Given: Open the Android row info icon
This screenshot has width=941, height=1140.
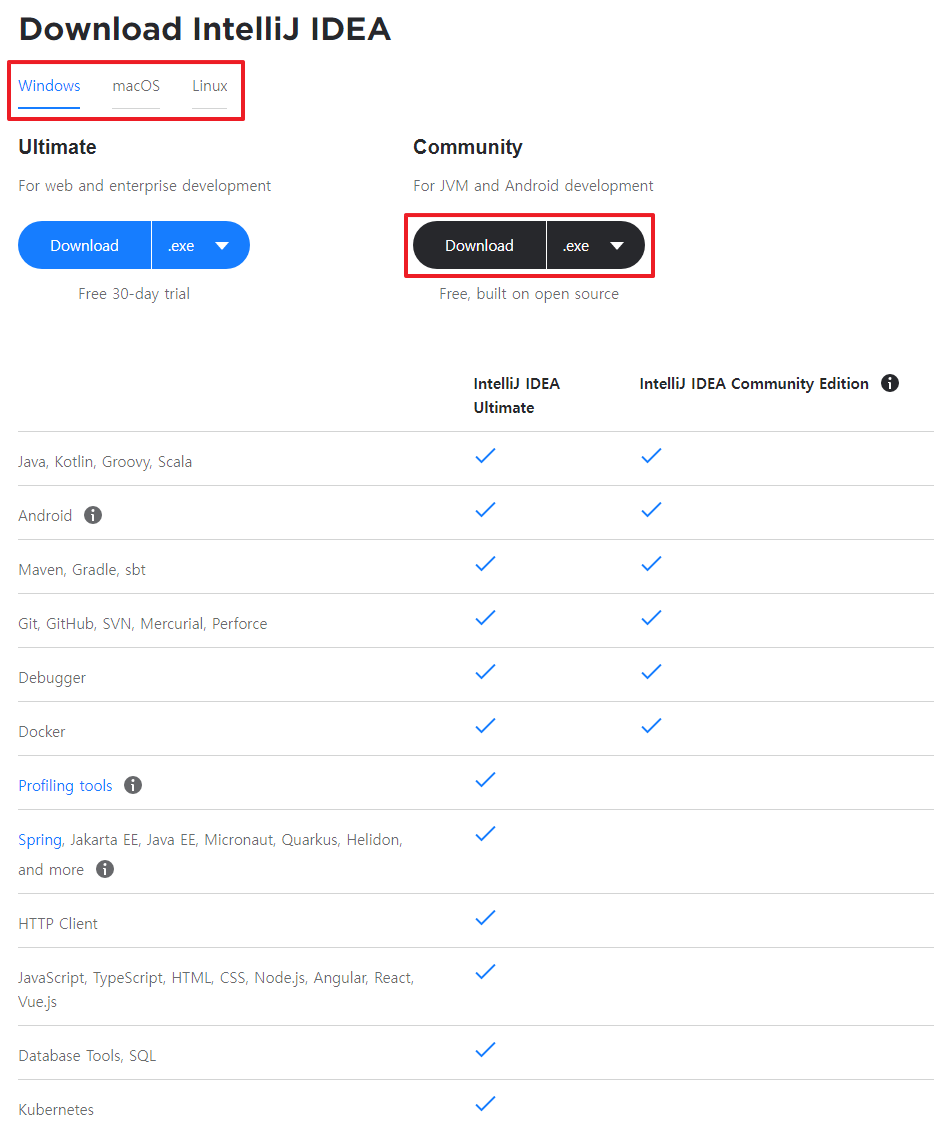Looking at the screenshot, I should (x=93, y=515).
